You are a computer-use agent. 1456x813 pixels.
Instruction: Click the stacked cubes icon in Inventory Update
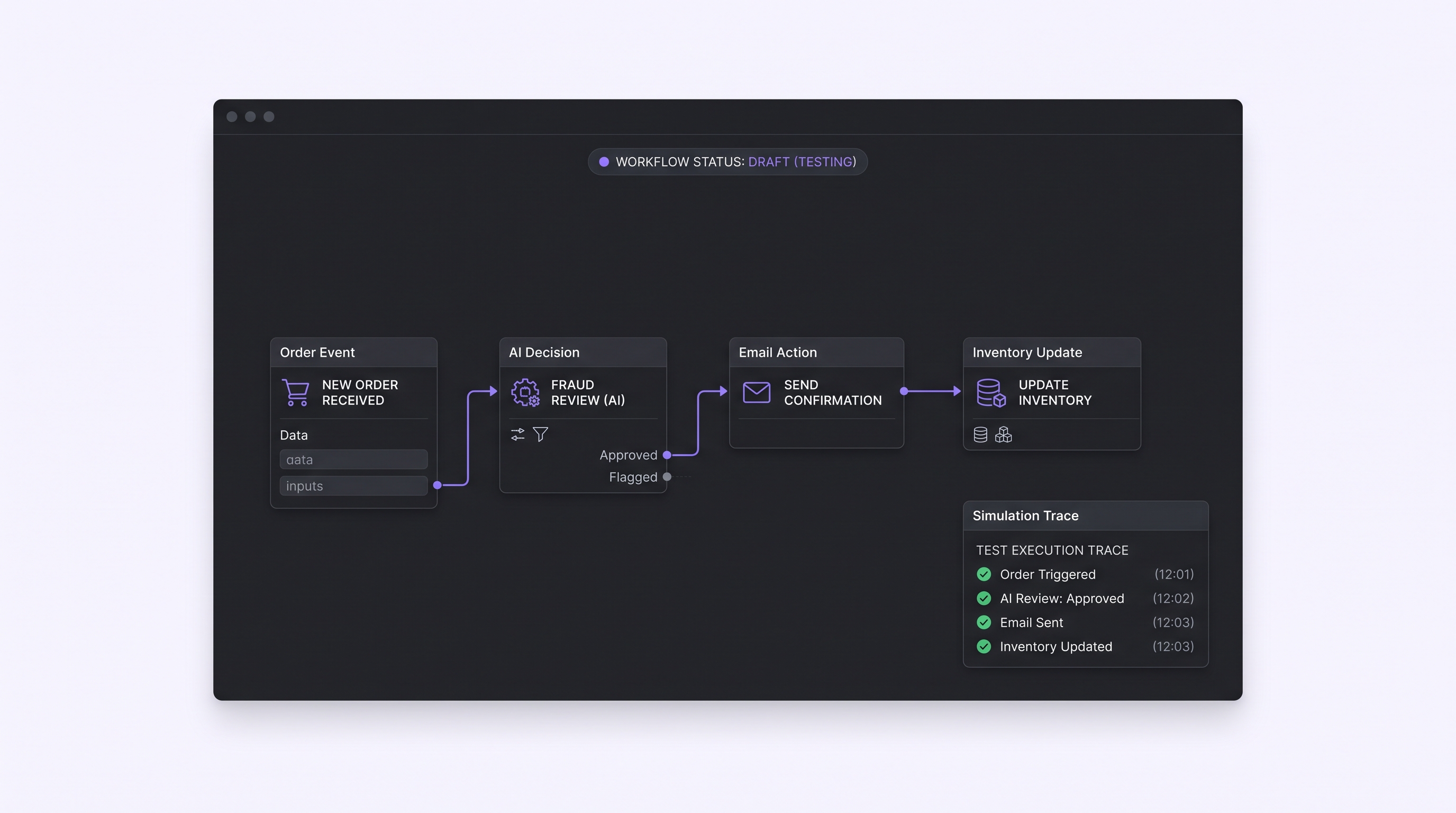(x=1003, y=434)
